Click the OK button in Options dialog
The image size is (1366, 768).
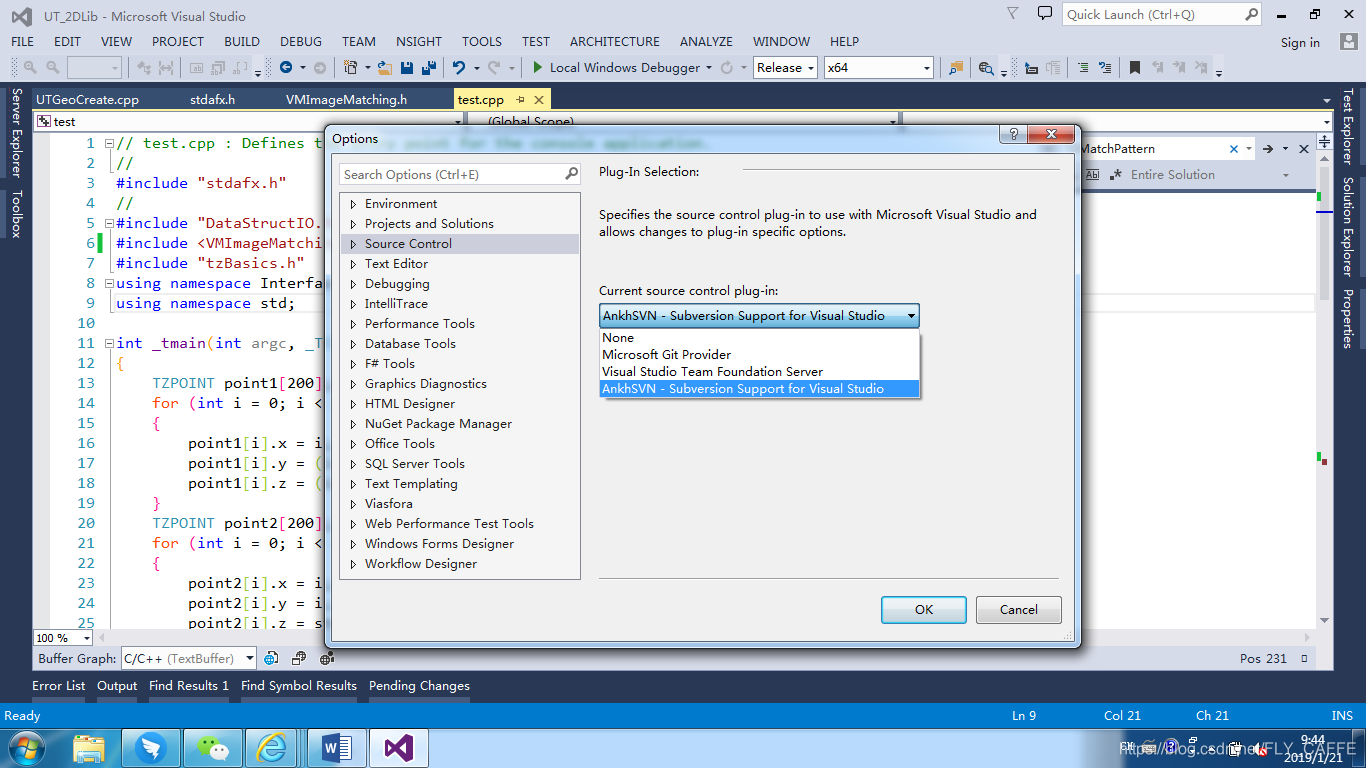point(923,609)
